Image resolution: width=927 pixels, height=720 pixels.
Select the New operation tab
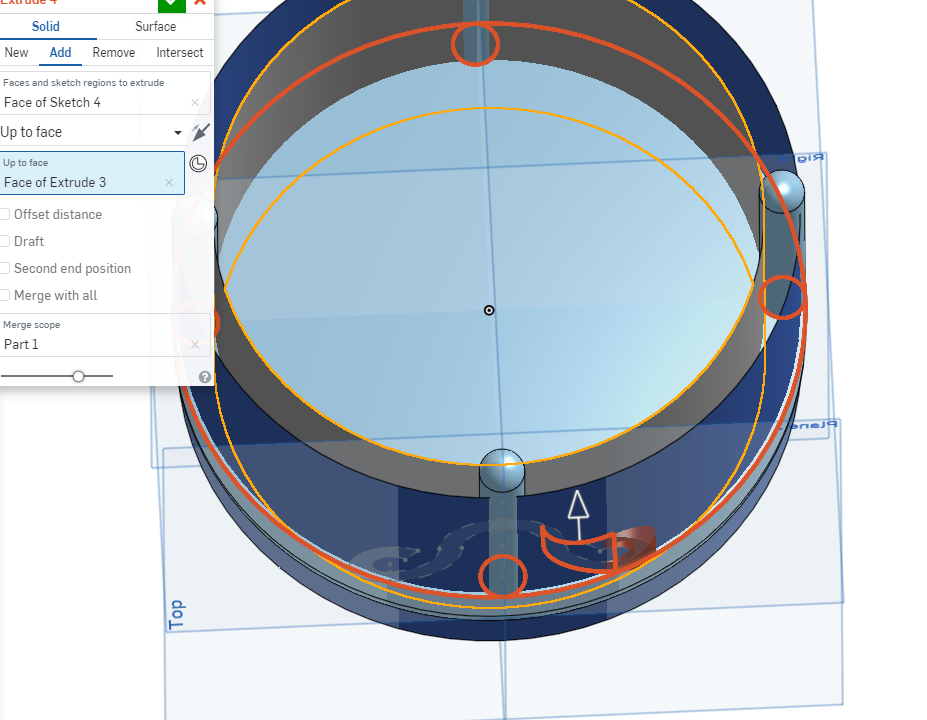[x=17, y=53]
